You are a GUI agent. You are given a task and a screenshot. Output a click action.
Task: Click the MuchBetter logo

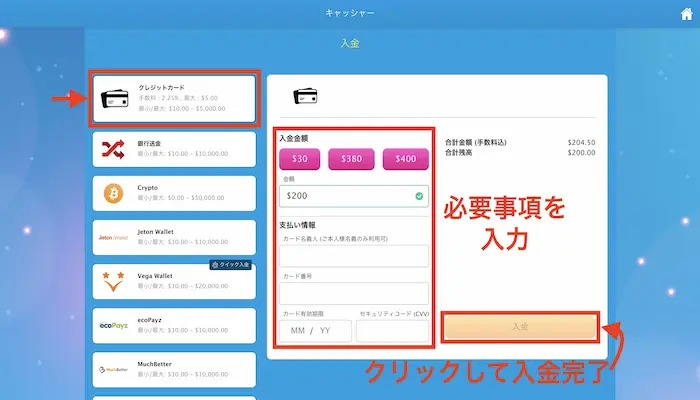point(113,370)
